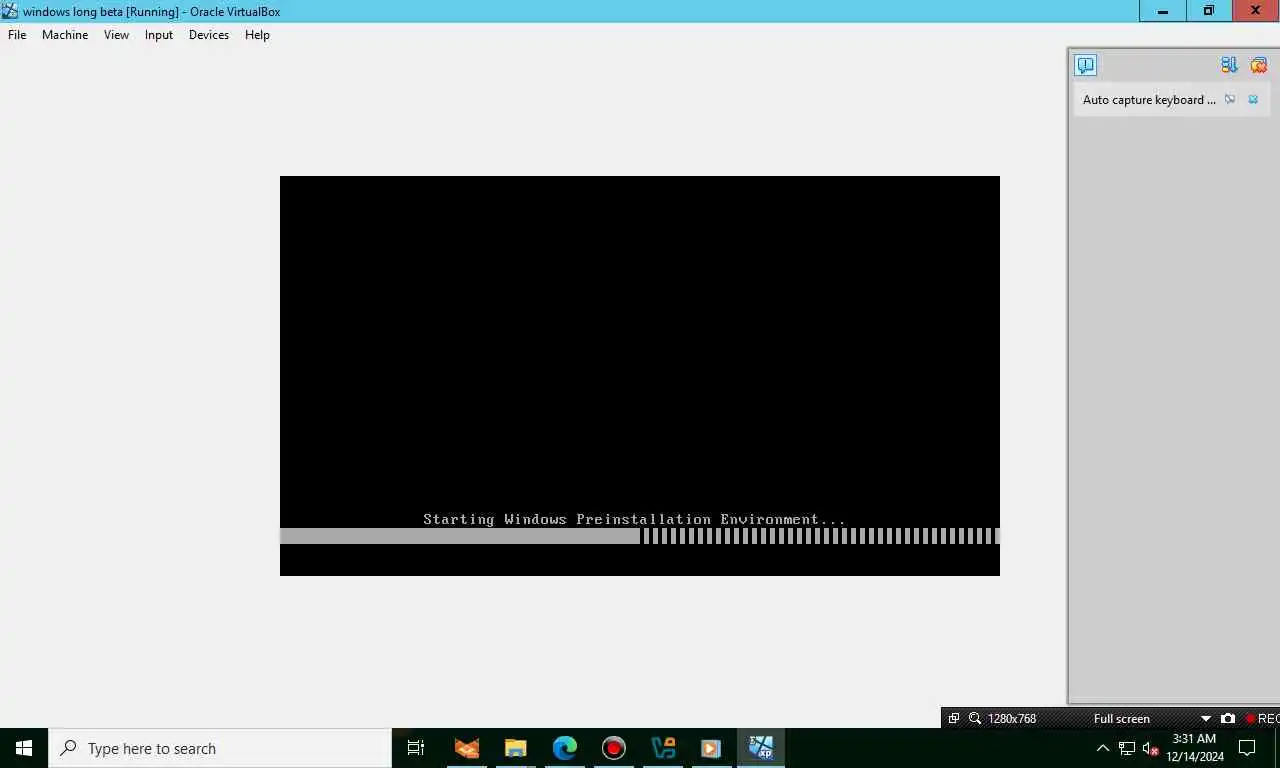Open the Devices menu

point(209,35)
